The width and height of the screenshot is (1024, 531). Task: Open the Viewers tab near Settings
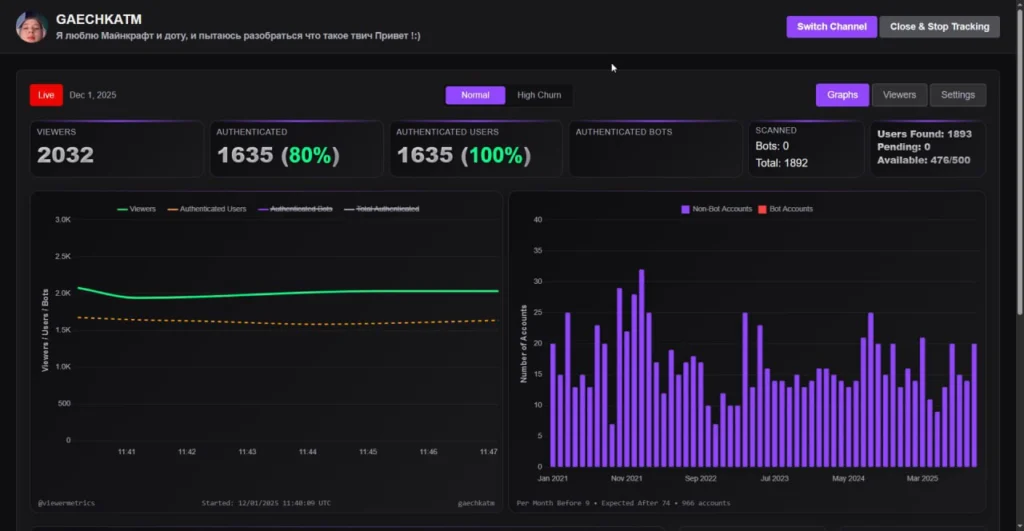click(x=899, y=95)
